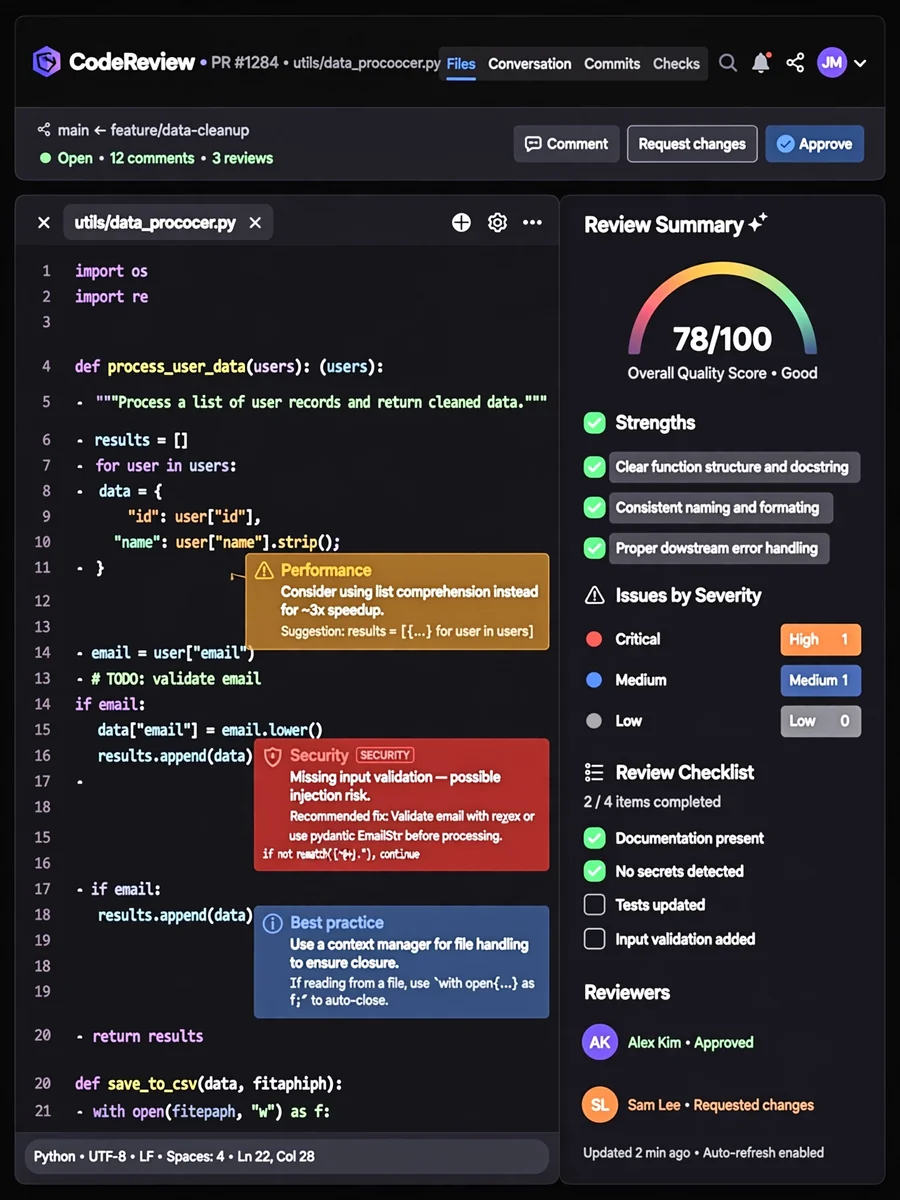Click the Best practice info icon

click(x=272, y=924)
